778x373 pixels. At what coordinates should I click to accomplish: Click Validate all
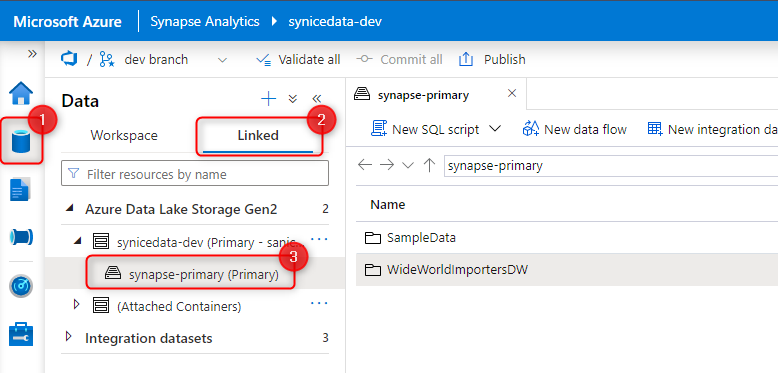pos(298,60)
